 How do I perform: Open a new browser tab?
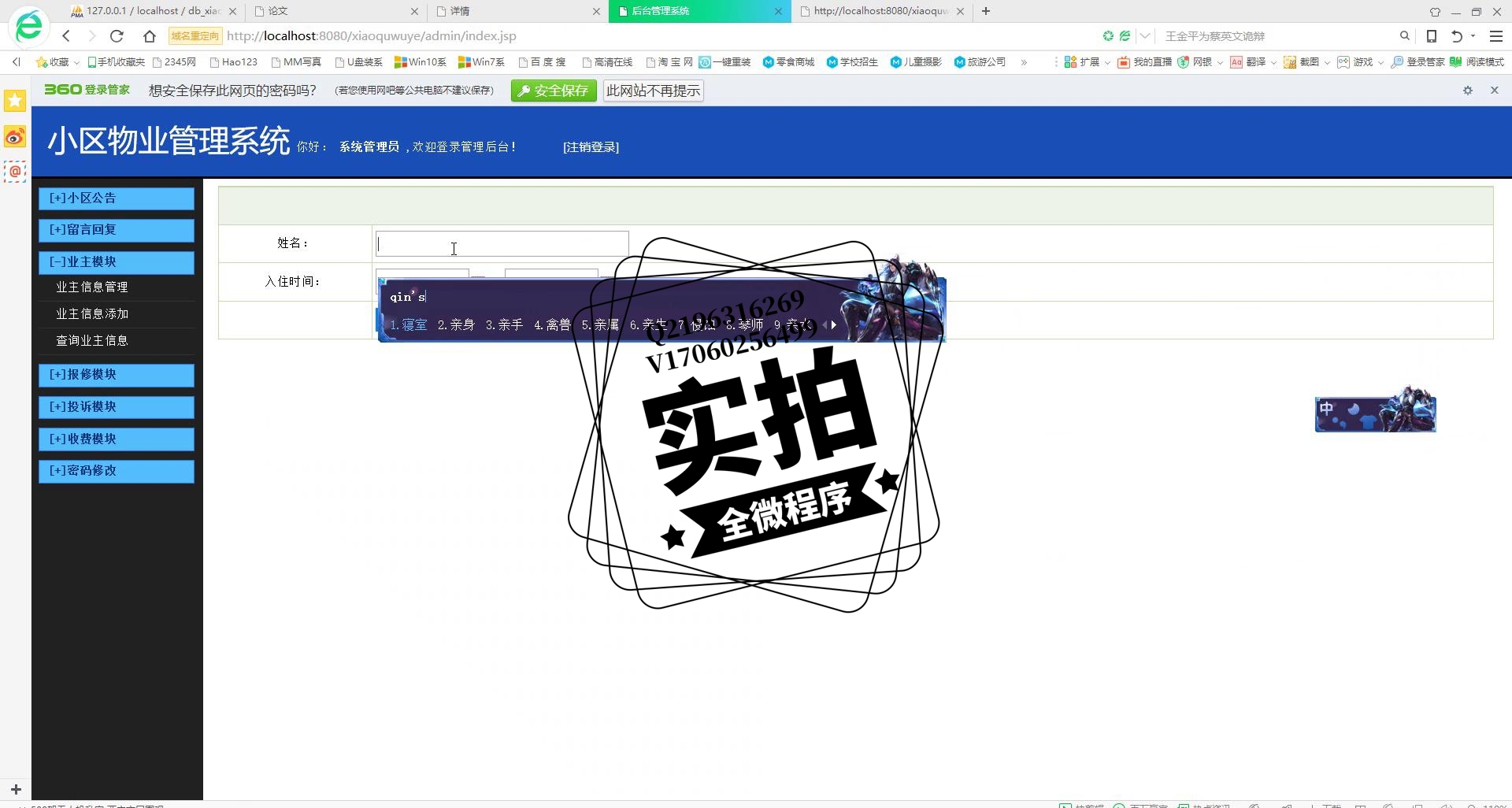pos(986,11)
